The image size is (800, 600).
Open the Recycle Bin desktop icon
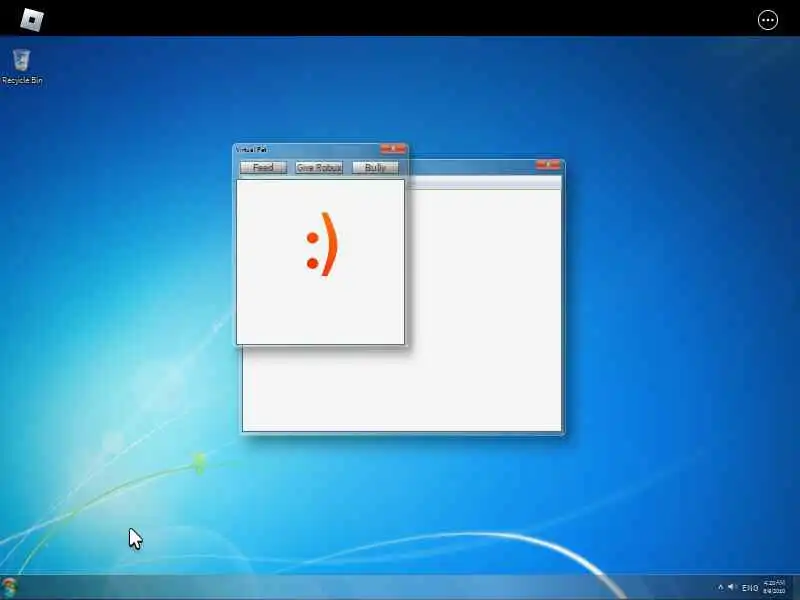tap(21, 67)
